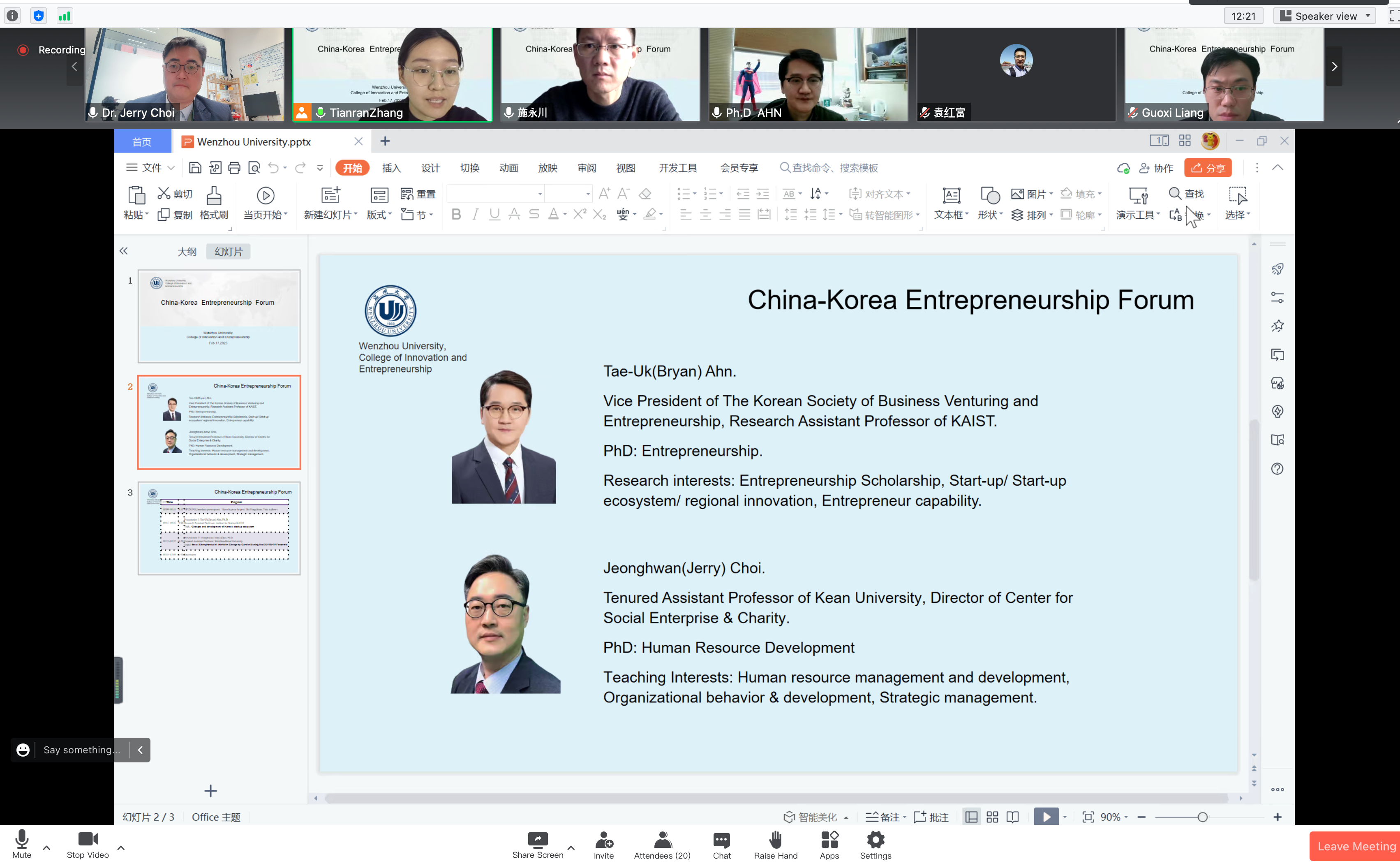
Task: Click the Leave Meeting button
Action: (1356, 847)
